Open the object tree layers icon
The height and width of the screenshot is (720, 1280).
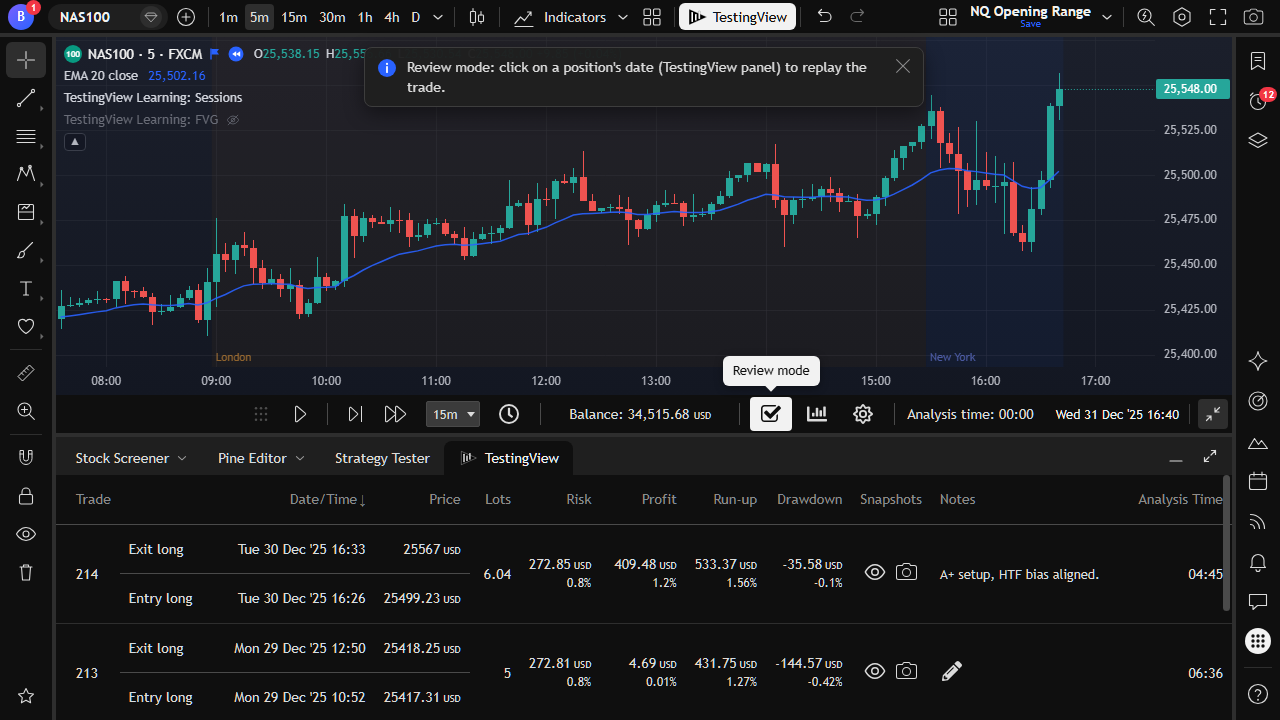click(x=1259, y=140)
